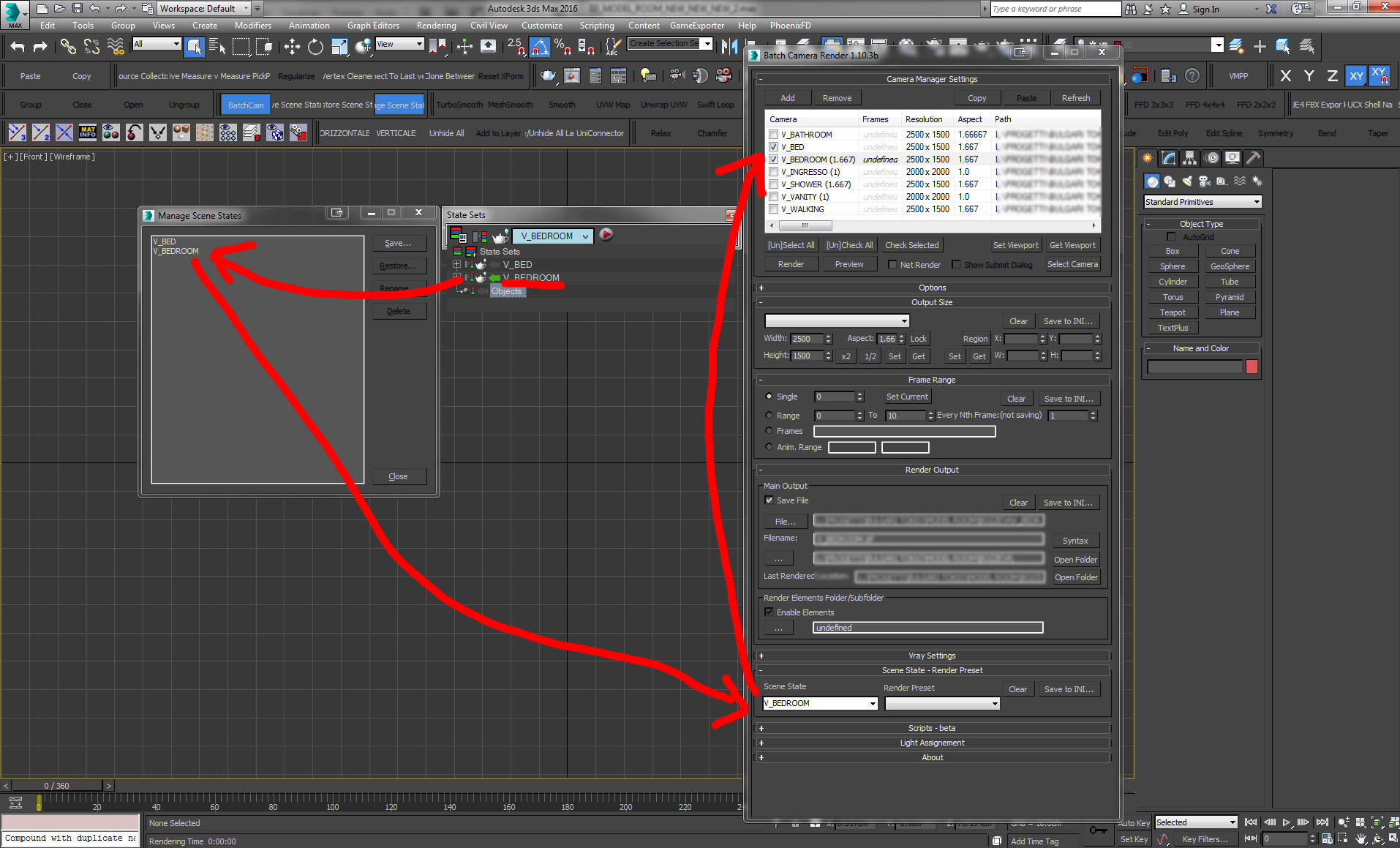Screen dimensions: 1400x848
Task: Open the Scripting menu
Action: 597,25
